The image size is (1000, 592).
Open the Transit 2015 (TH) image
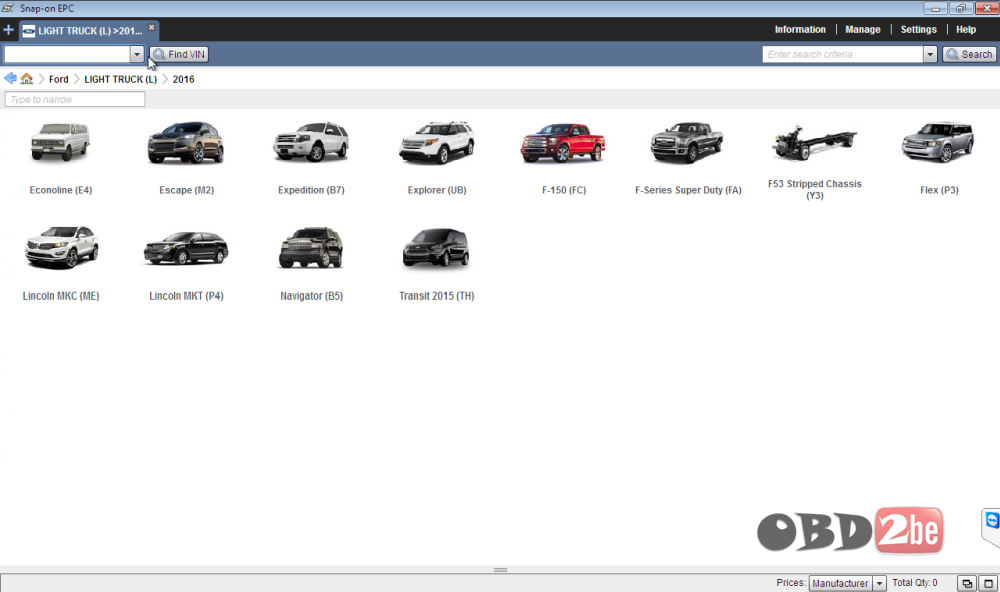pos(437,248)
